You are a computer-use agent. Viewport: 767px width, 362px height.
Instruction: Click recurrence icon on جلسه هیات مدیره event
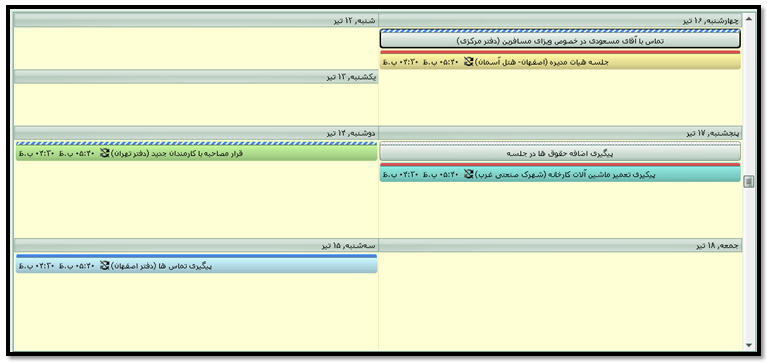click(x=469, y=62)
